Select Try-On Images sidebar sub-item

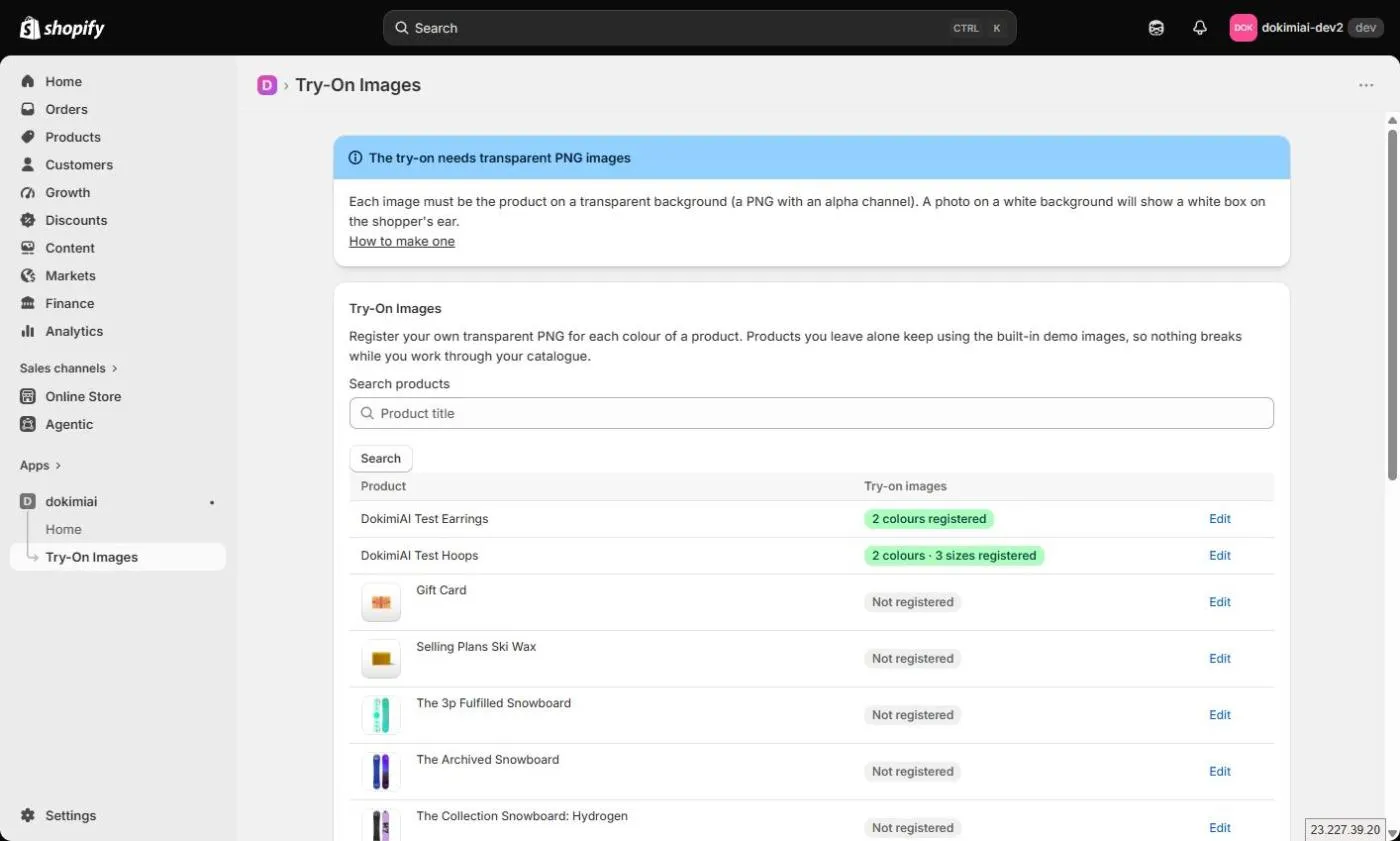(118, 557)
